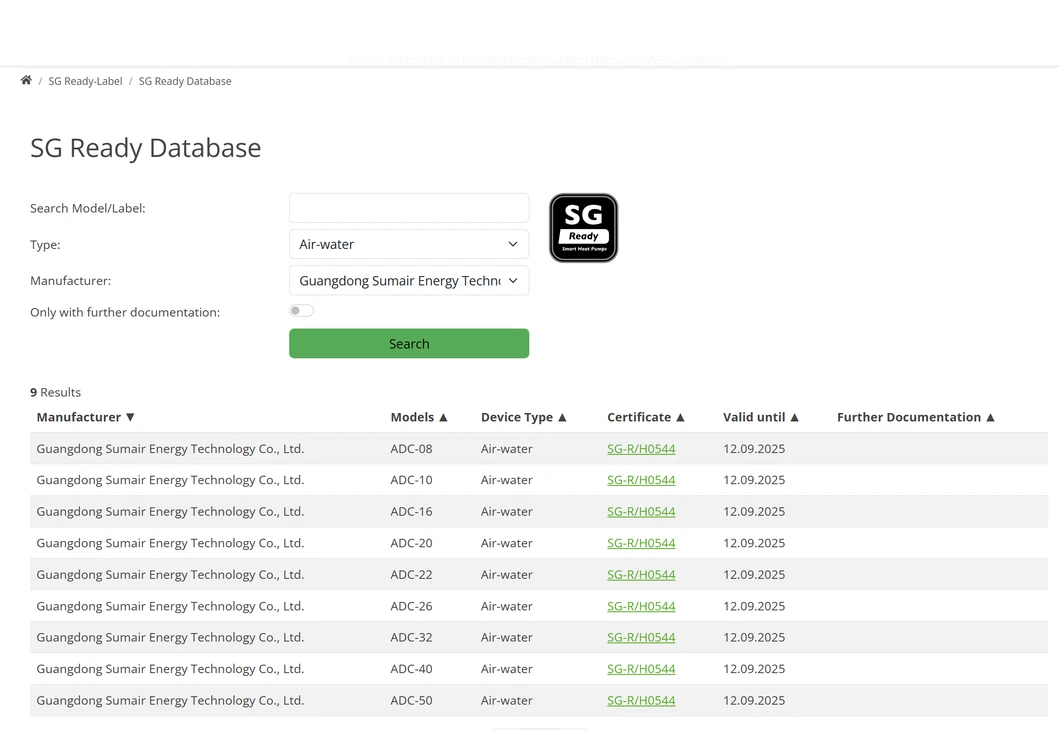Viewport: 1059px width, 730px height.
Task: Click into the Search Model/Label field
Action: pos(408,208)
